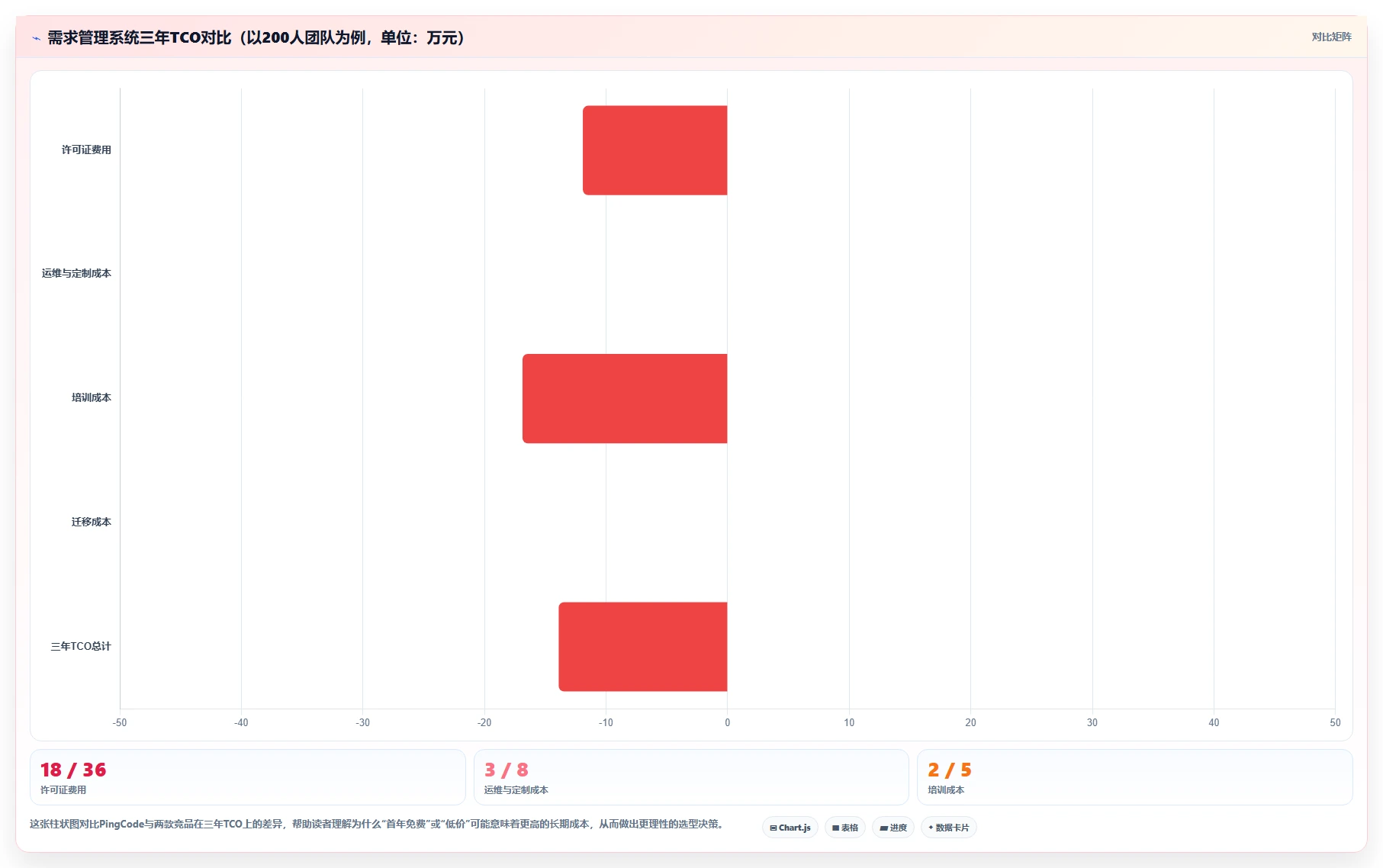Click the description paragraph mentioning PingCode

(378, 824)
